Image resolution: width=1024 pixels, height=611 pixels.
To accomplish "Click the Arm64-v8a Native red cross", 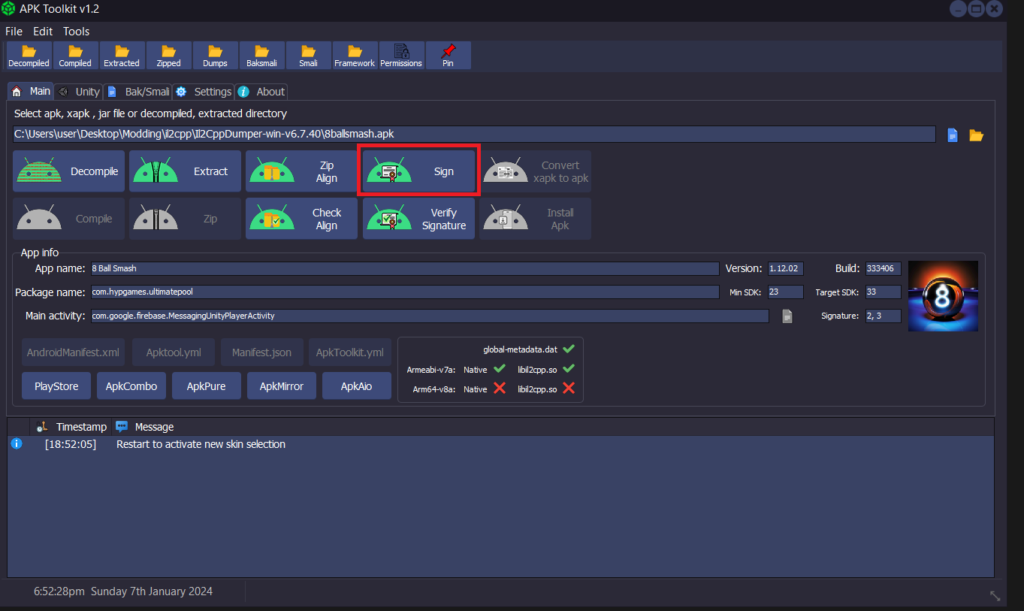I will pos(500,388).
